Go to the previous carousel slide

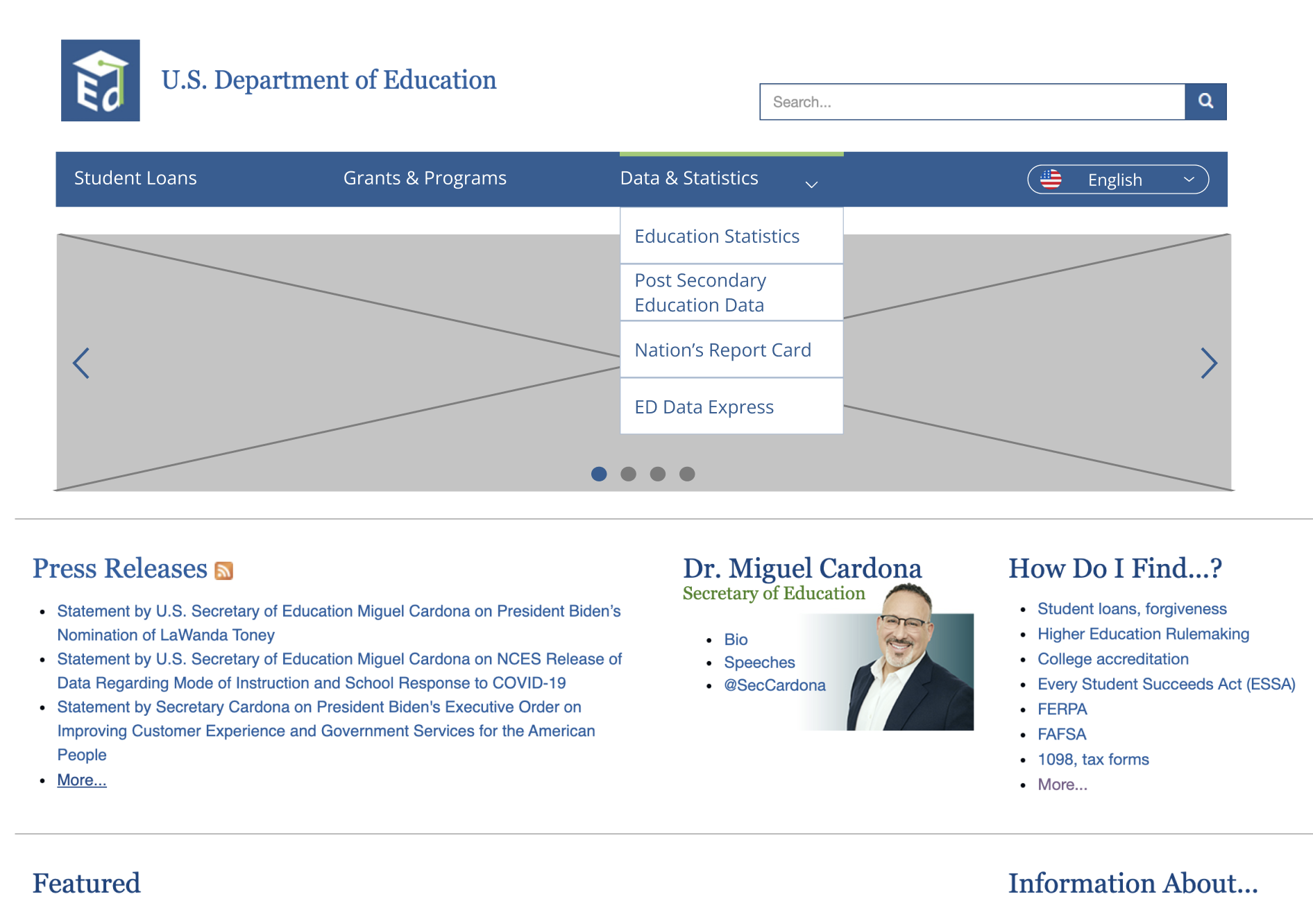(x=81, y=363)
